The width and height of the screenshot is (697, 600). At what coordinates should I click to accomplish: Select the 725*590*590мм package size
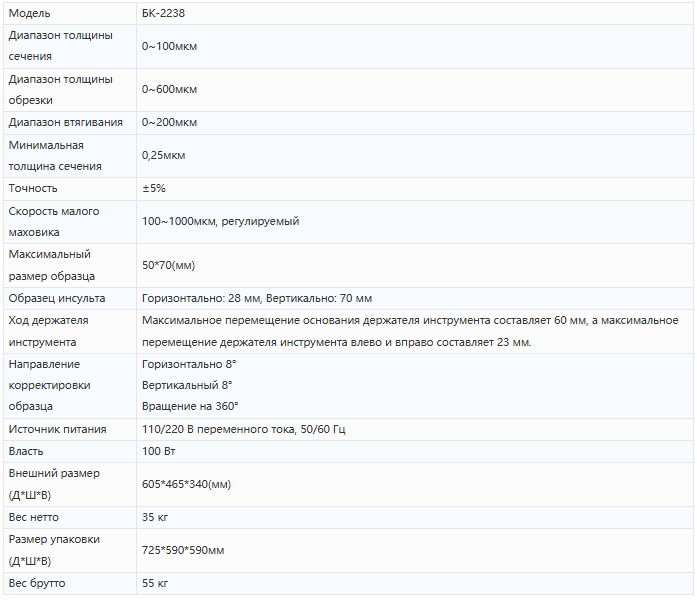click(x=183, y=550)
